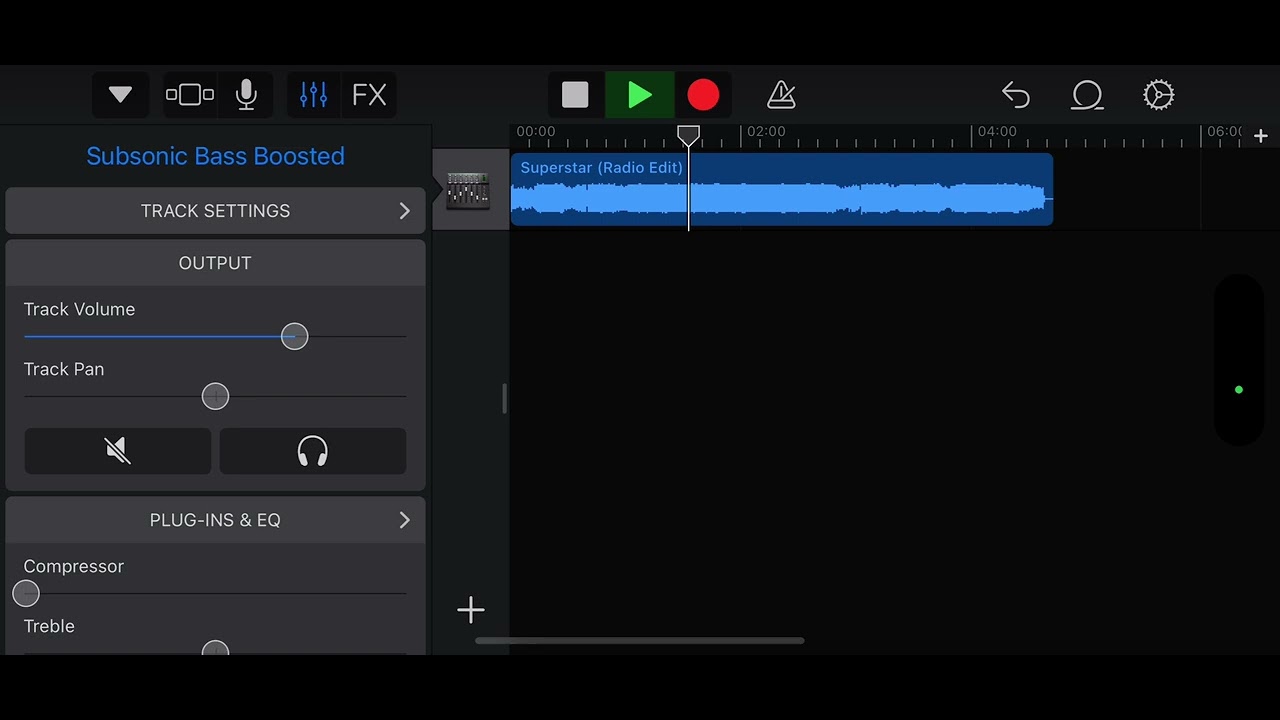The image size is (1280, 720).
Task: Open the Loop Browser icon
Action: point(1087,95)
